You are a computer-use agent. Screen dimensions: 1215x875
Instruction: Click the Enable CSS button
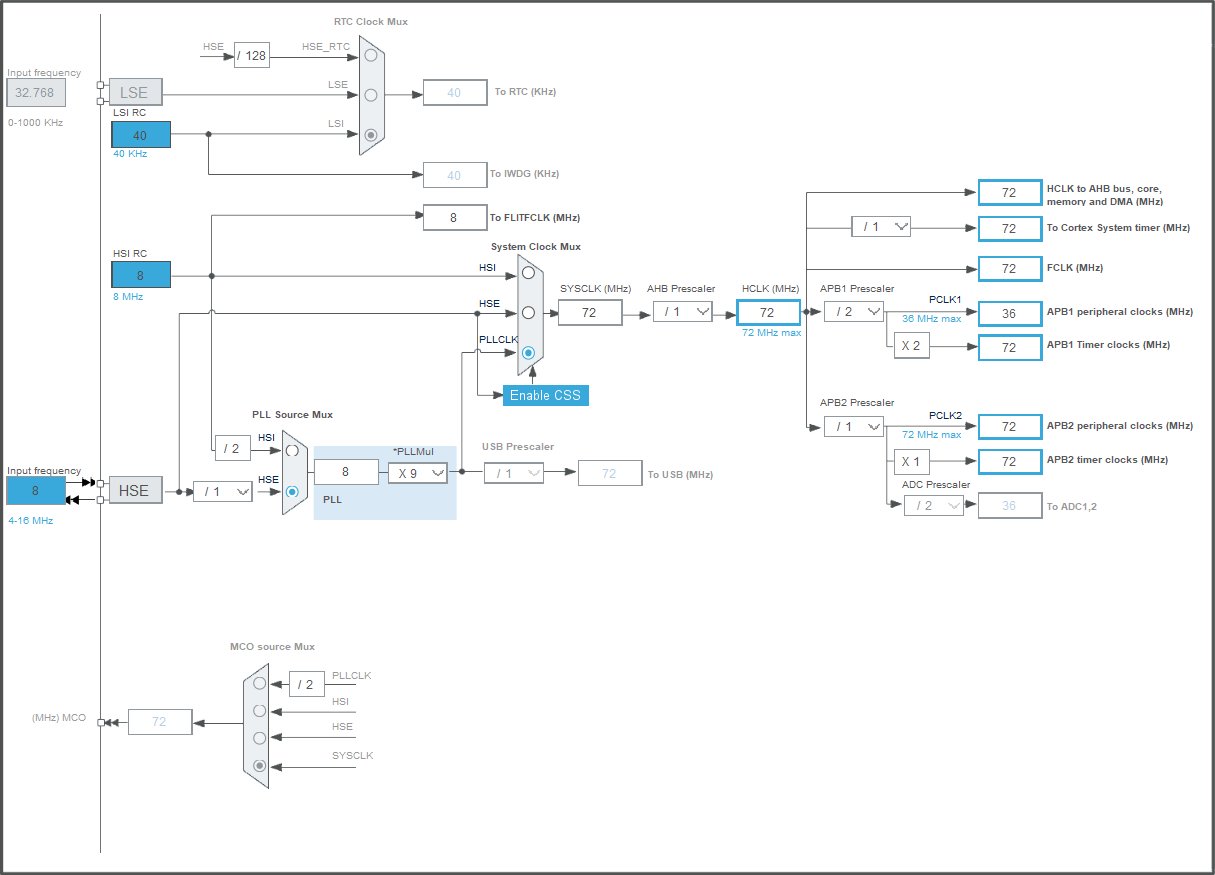[x=545, y=395]
